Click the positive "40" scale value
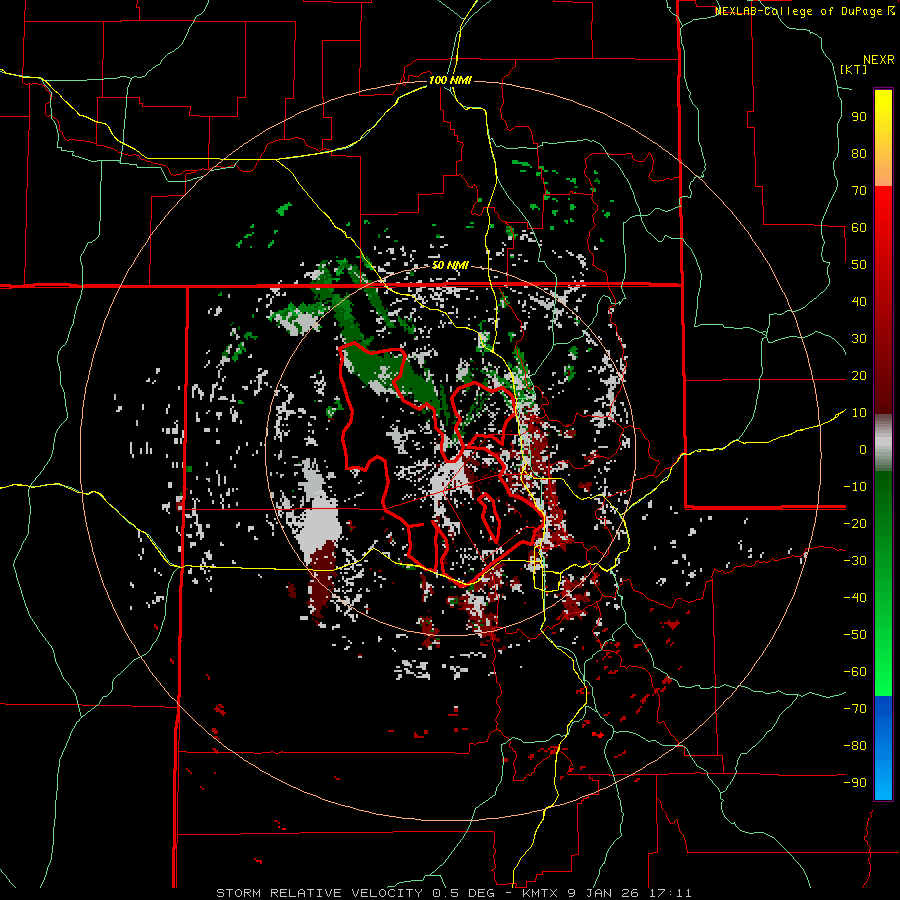The image size is (900, 900). (x=859, y=302)
